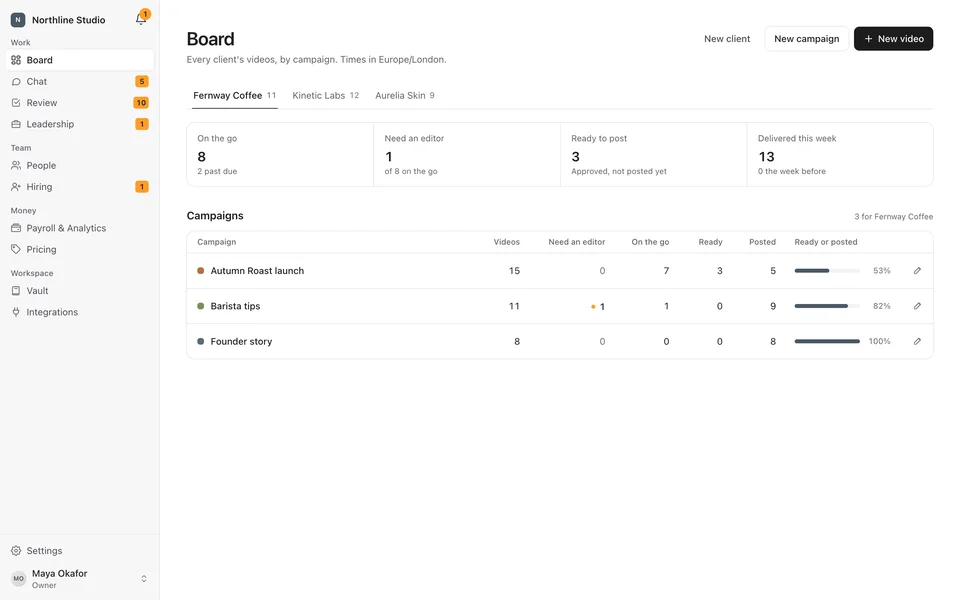Screen dimensions: 960x600
Task: Click the "3 for Fernway Coffee" label
Action: 893,217
